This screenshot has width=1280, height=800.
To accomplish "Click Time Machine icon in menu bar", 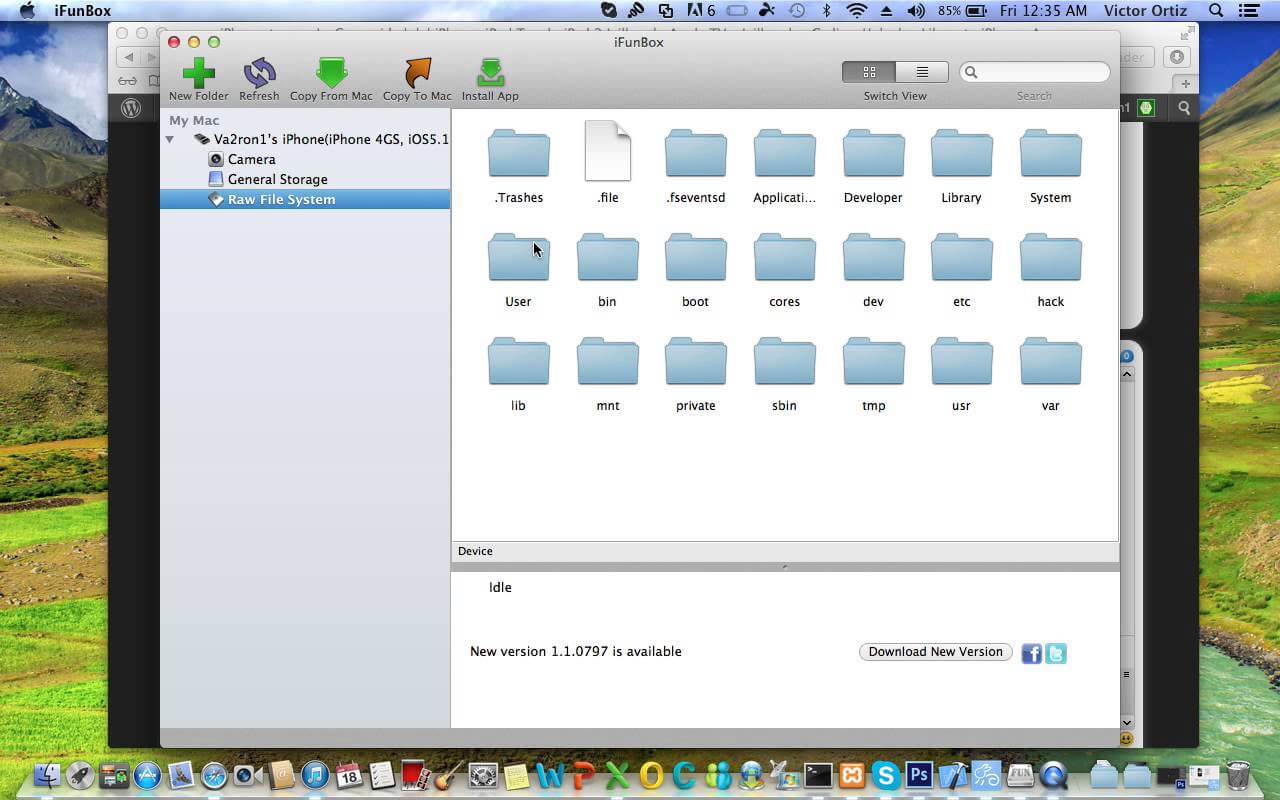I will coord(797,11).
